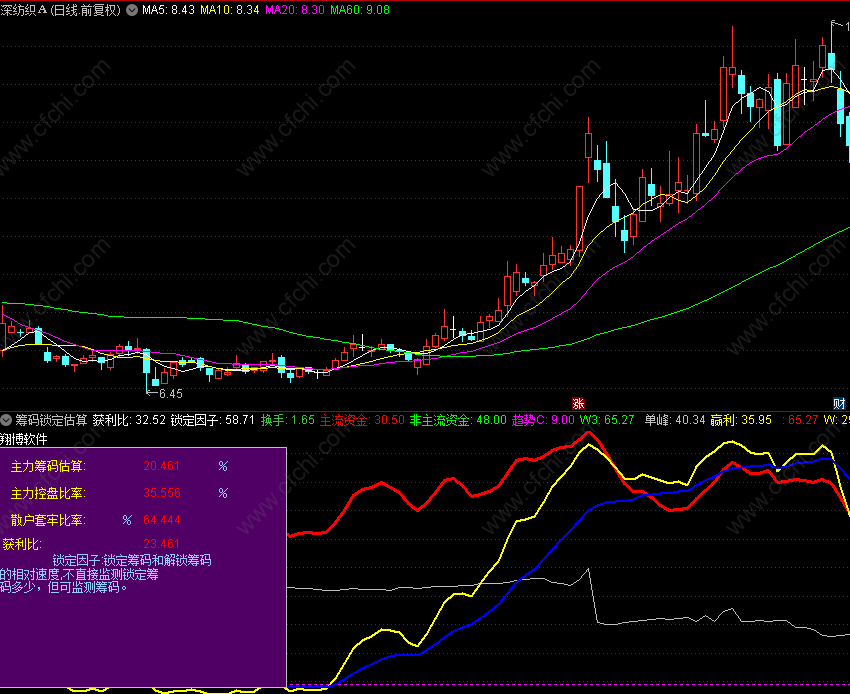Image resolution: width=850 pixels, height=694 pixels.
Task: Open the dropdown icon beside 深纺织A title
Action: click(x=132, y=10)
